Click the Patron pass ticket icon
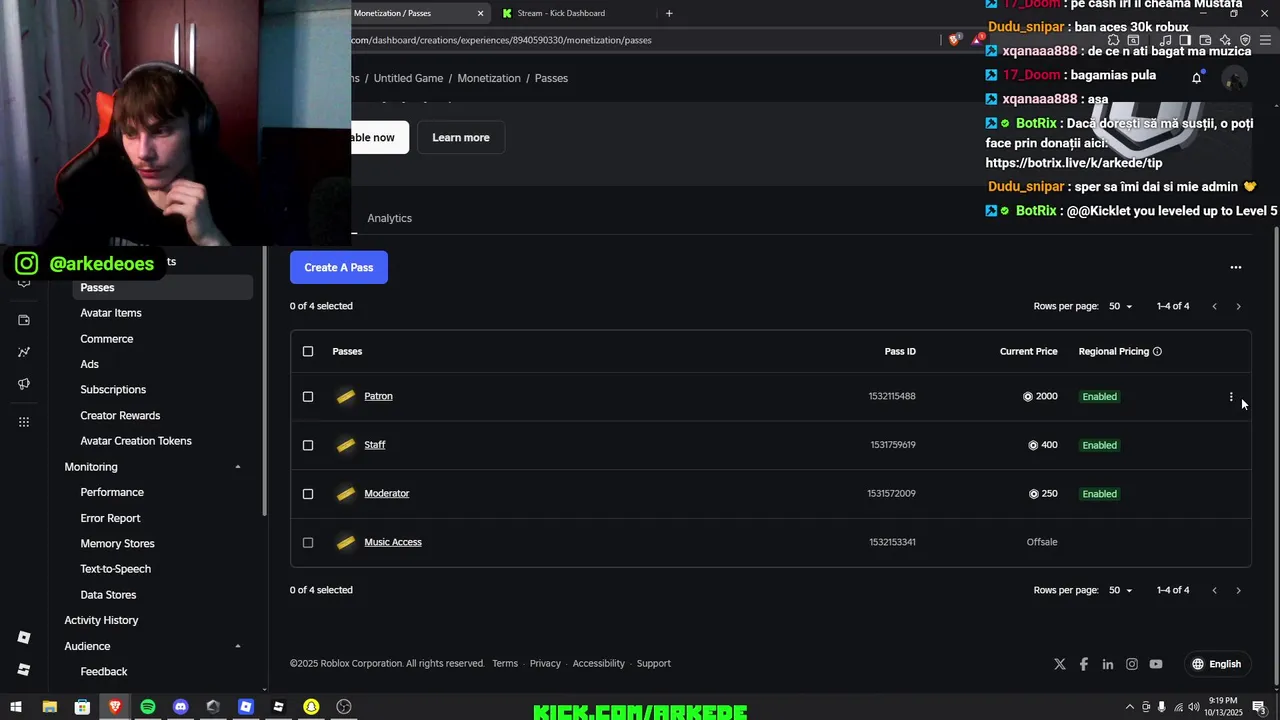 (x=346, y=397)
